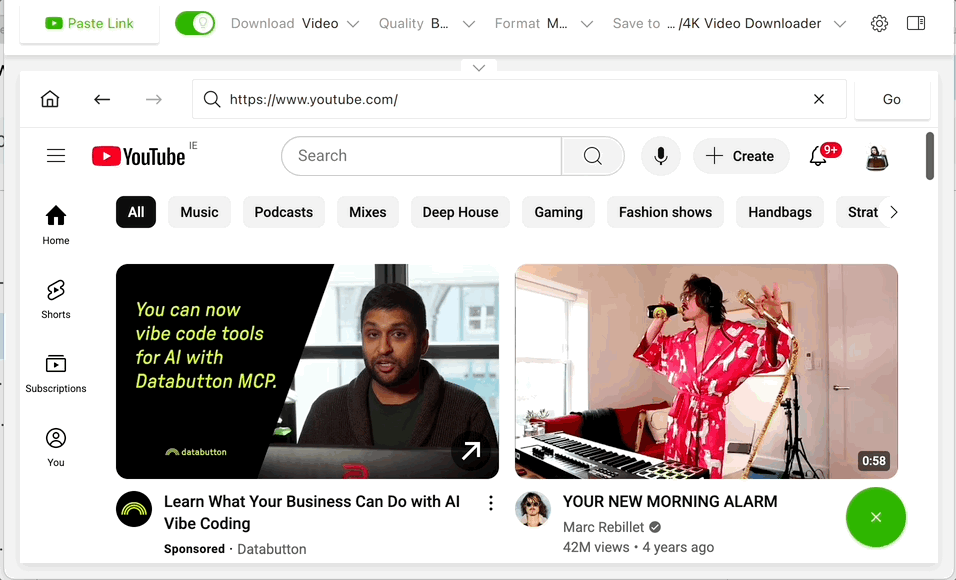Open the Format dropdown

pos(544,24)
